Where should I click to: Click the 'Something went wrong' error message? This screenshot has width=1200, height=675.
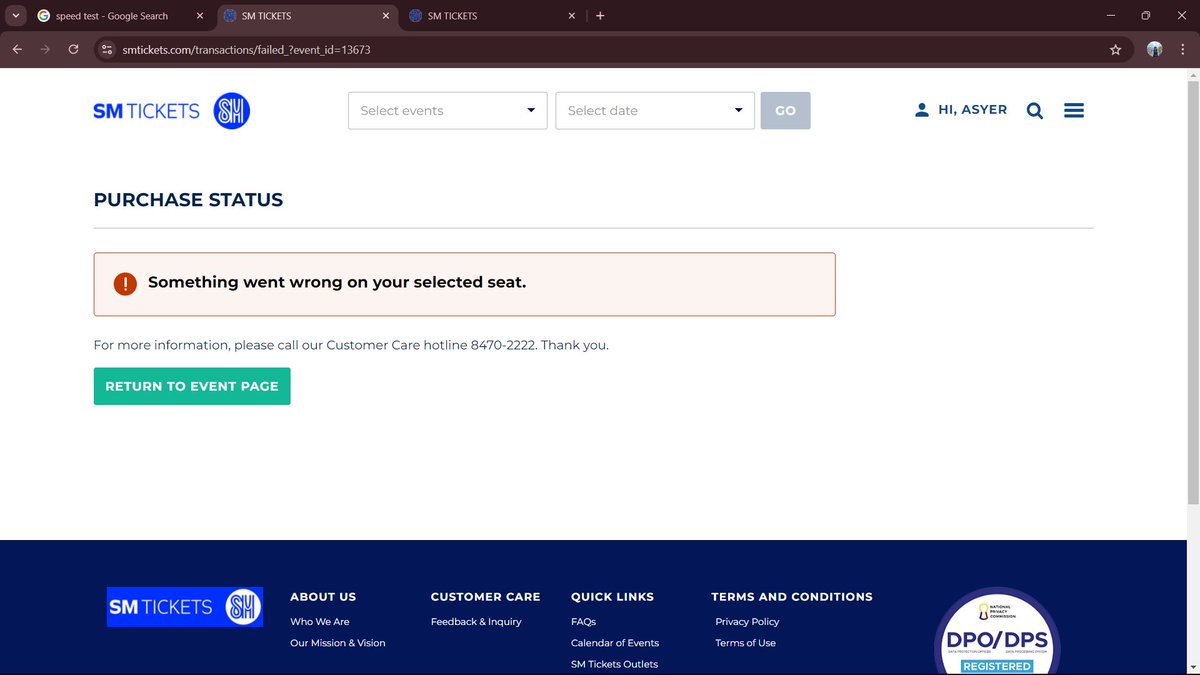point(337,283)
